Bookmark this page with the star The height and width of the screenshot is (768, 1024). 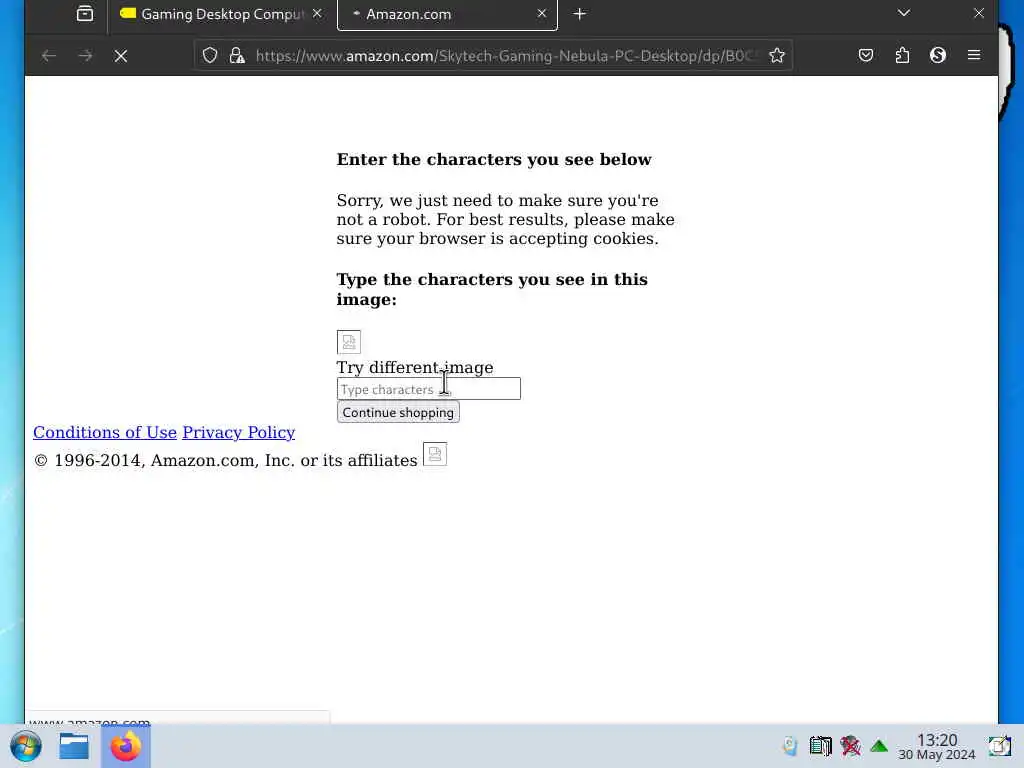[x=776, y=56]
